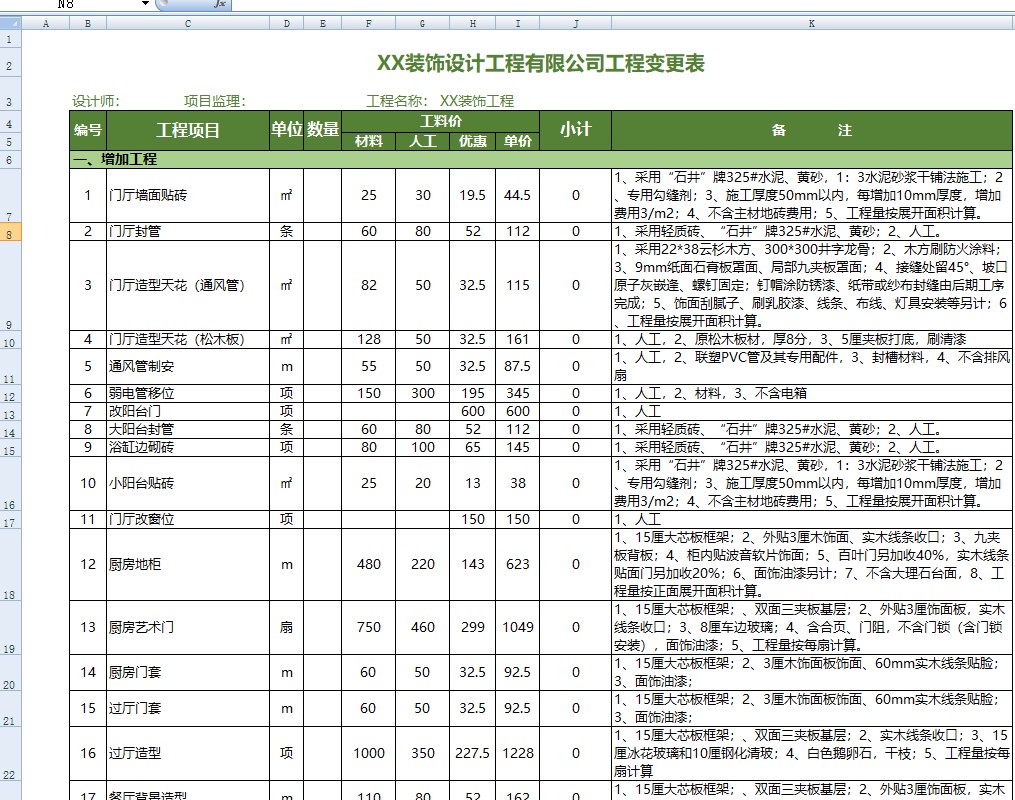Select the 大阳台封管 item cell

(188, 429)
